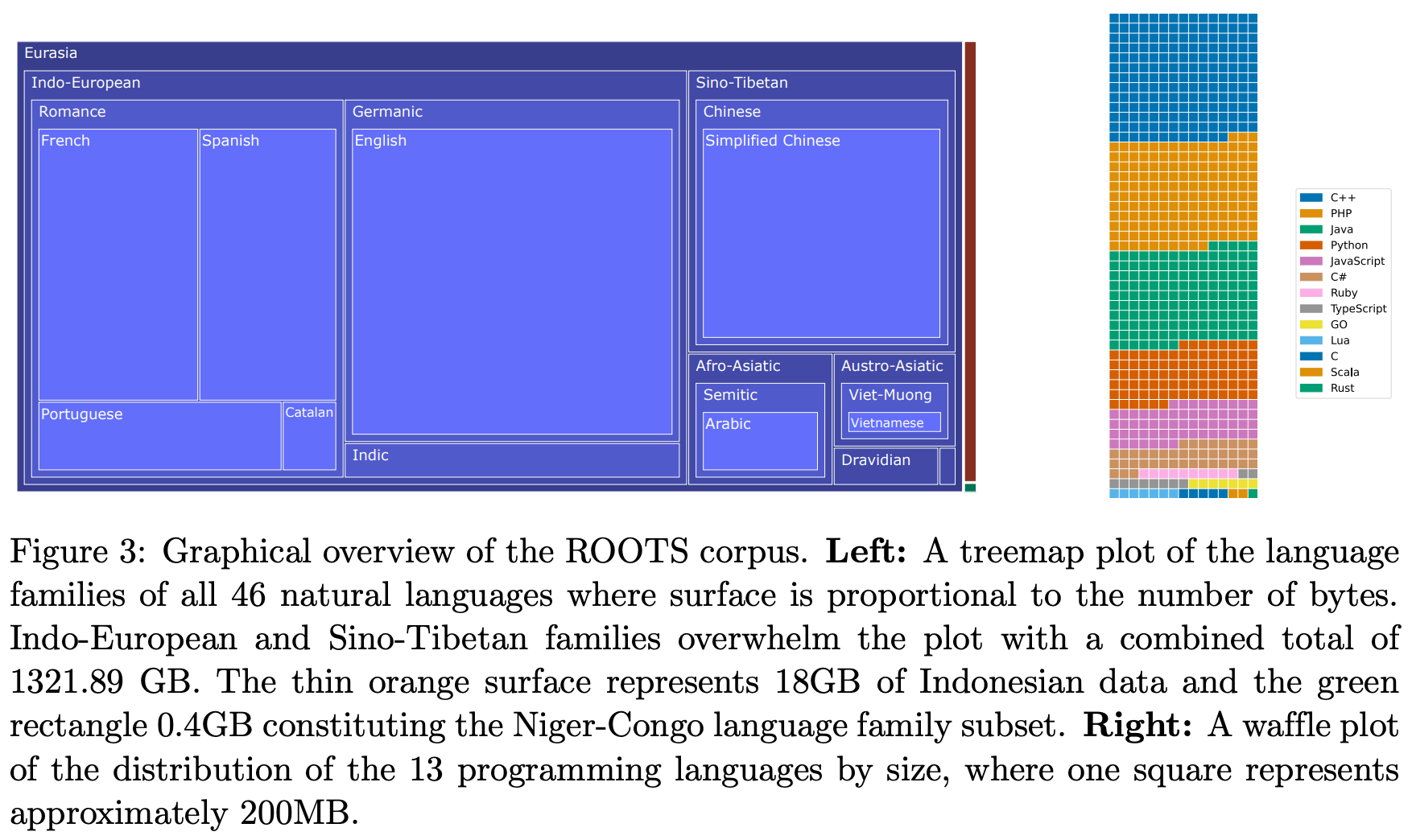Select the Ruby legend entry
Image resolution: width=1412 pixels, height=840 pixels.
[1340, 293]
